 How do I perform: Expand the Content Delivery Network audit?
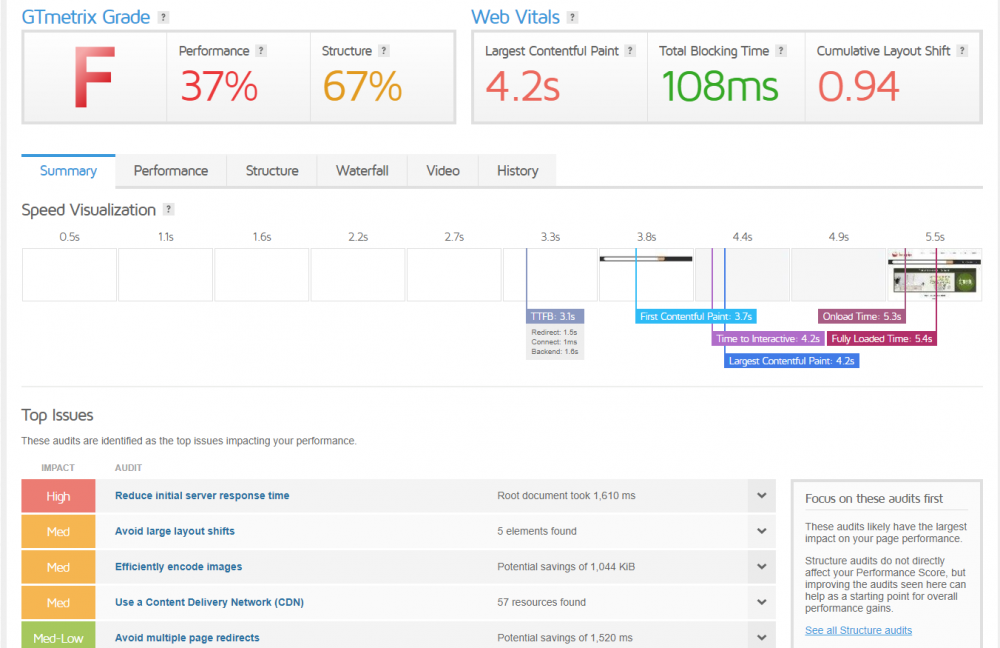[x=761, y=602]
